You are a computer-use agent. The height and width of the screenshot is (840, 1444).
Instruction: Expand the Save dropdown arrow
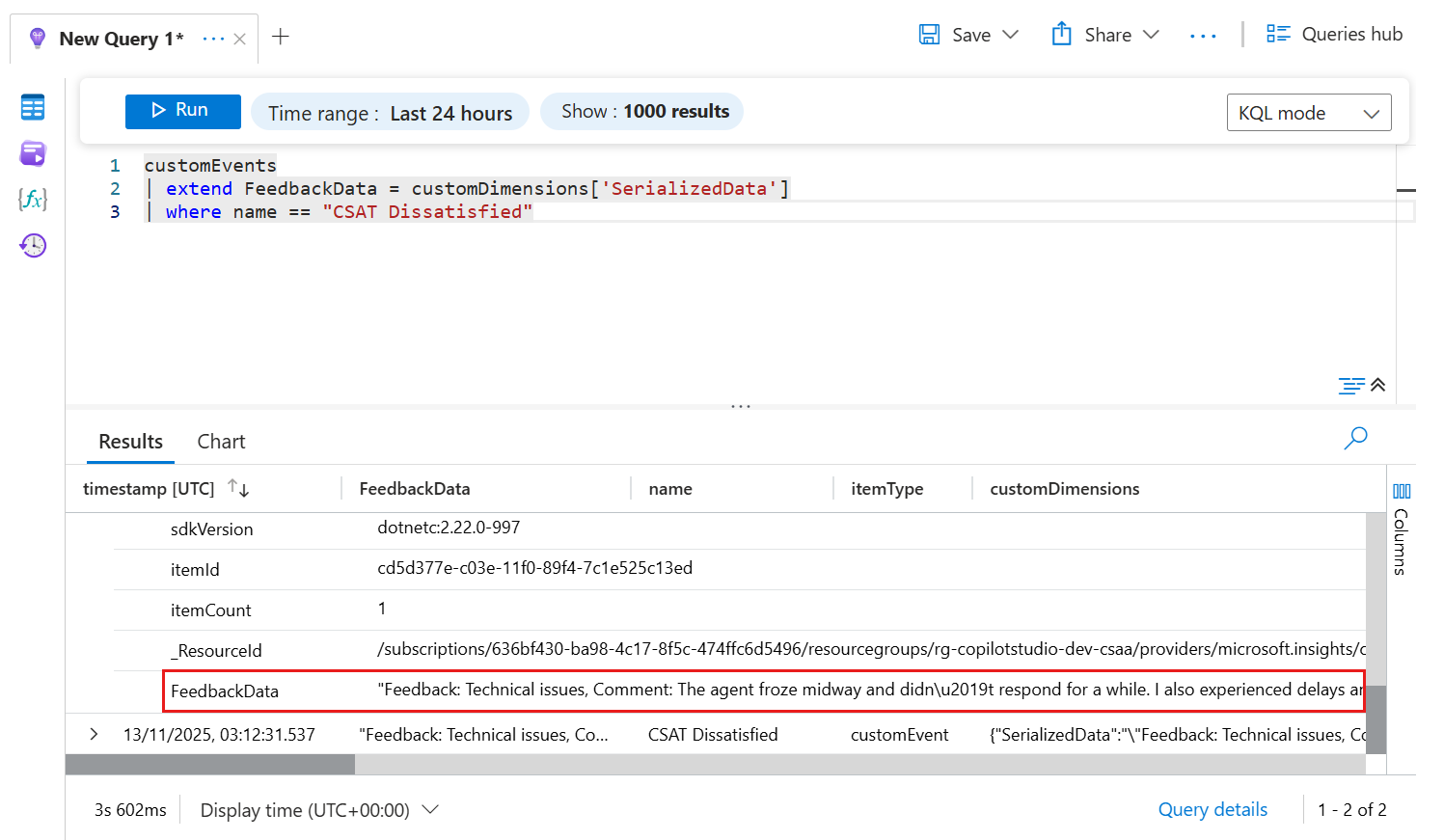[1011, 34]
